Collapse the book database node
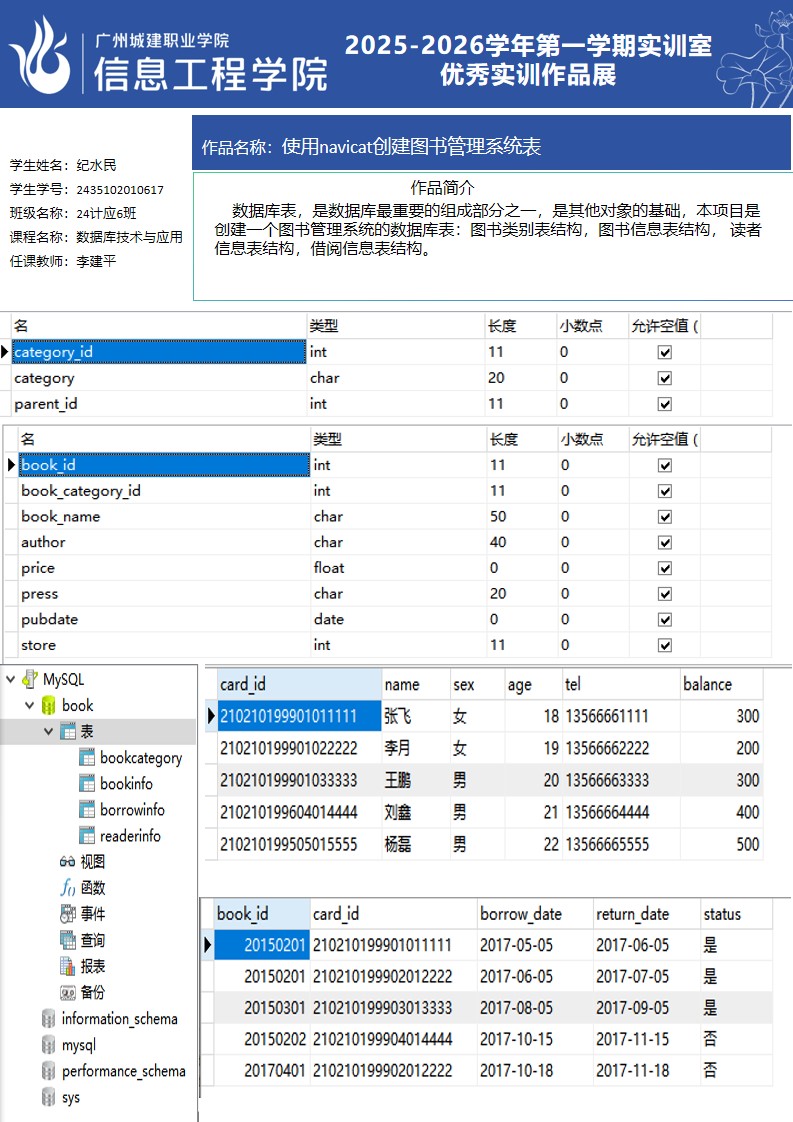793x1122 pixels. [29, 706]
